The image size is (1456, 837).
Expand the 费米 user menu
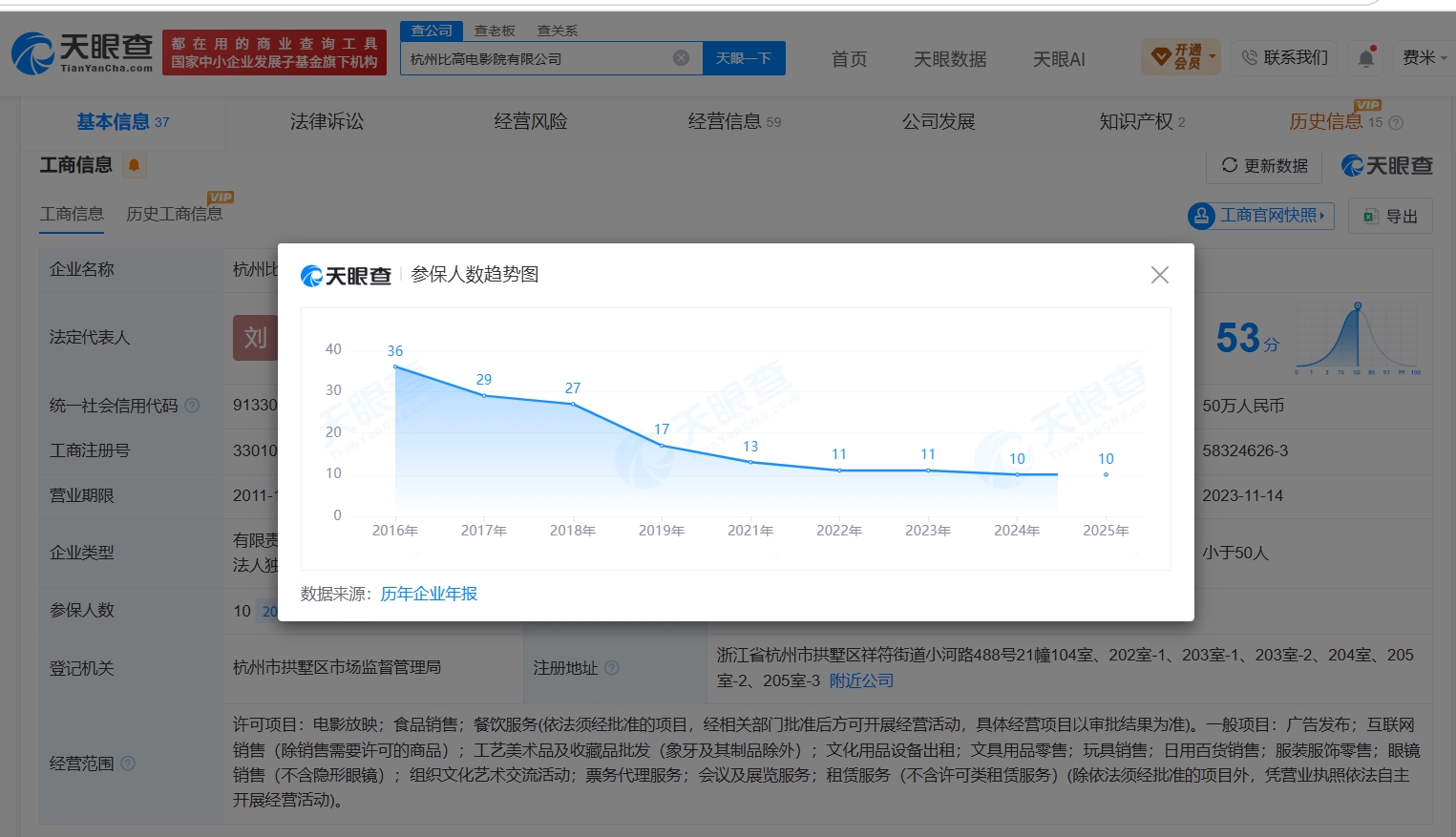pyautogui.click(x=1424, y=58)
